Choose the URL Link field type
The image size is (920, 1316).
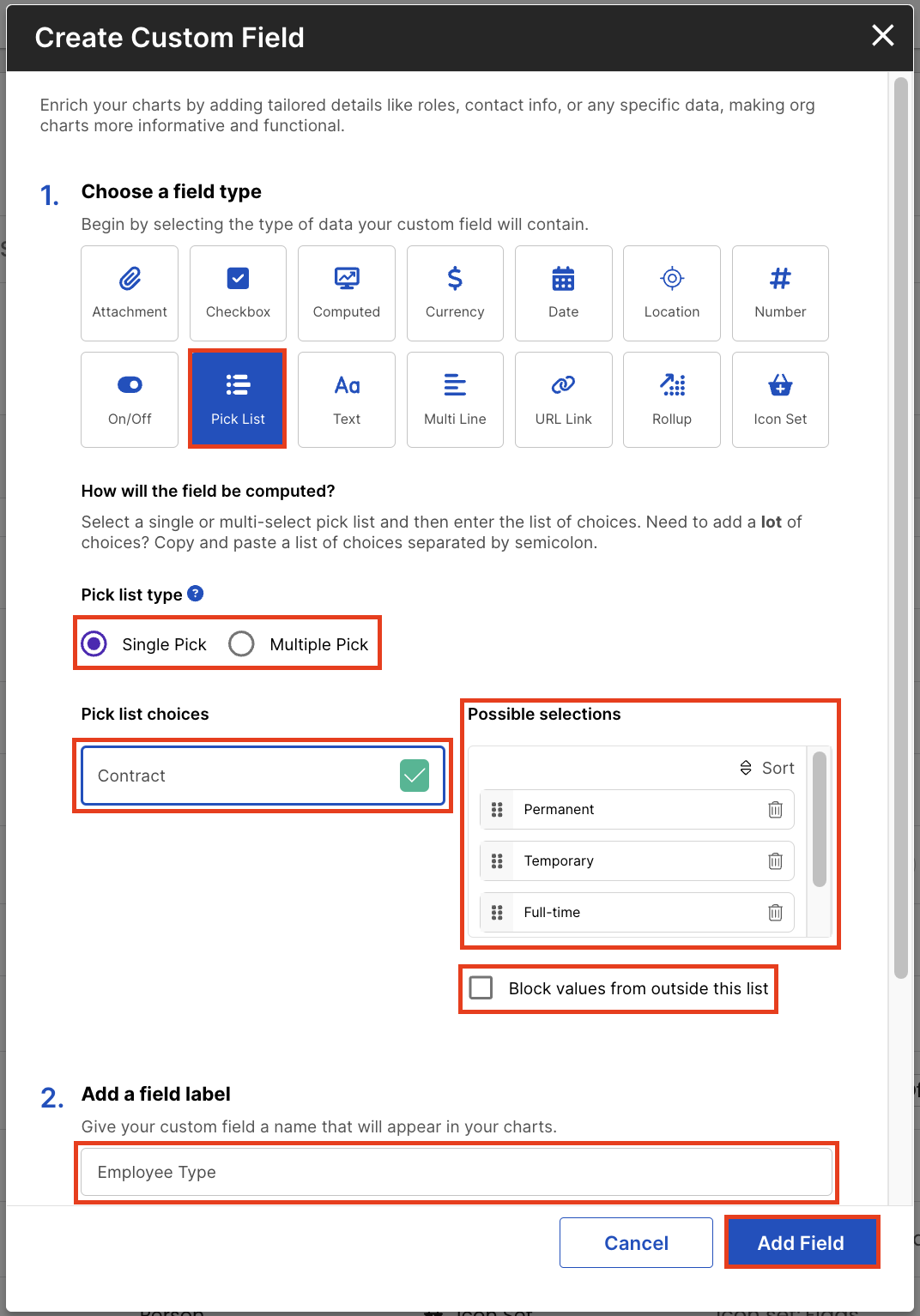coord(563,399)
